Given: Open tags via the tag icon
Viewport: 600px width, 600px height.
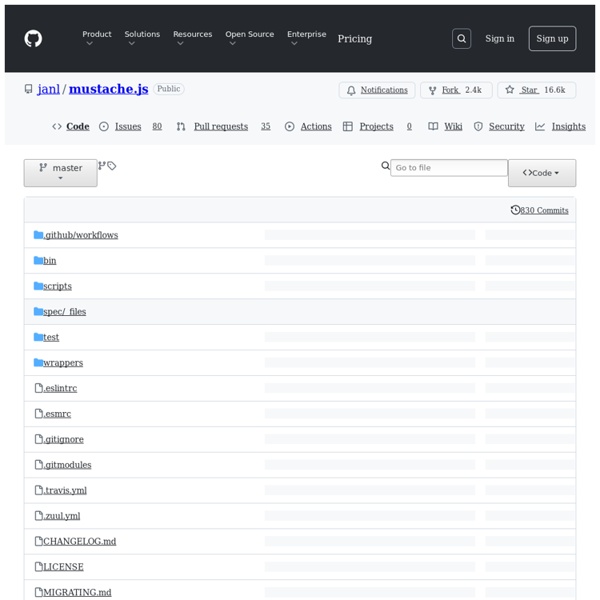Looking at the screenshot, I should click(x=111, y=166).
